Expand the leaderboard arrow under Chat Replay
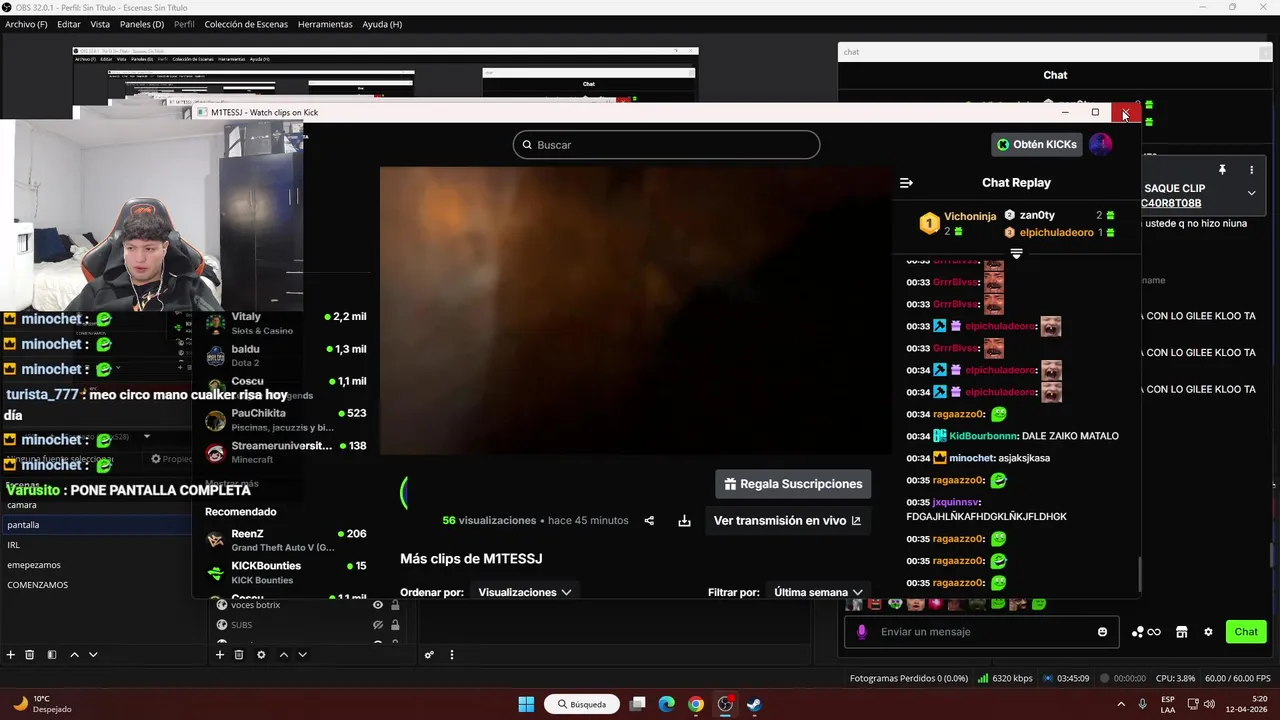1280x720 pixels. 1016,254
